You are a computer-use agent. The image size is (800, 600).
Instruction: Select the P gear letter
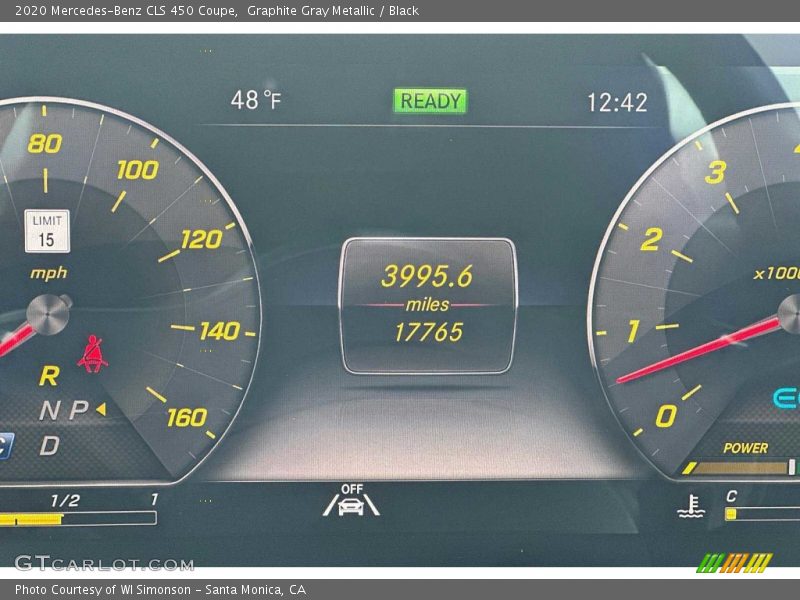pyautogui.click(x=79, y=409)
